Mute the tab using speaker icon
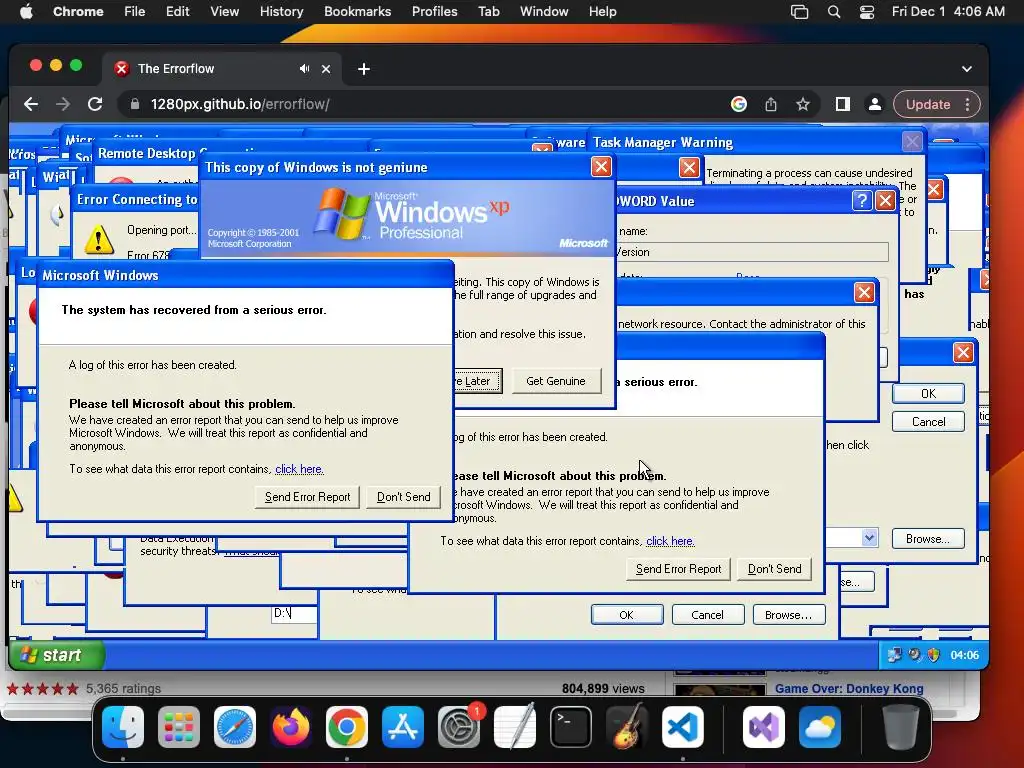 point(304,69)
